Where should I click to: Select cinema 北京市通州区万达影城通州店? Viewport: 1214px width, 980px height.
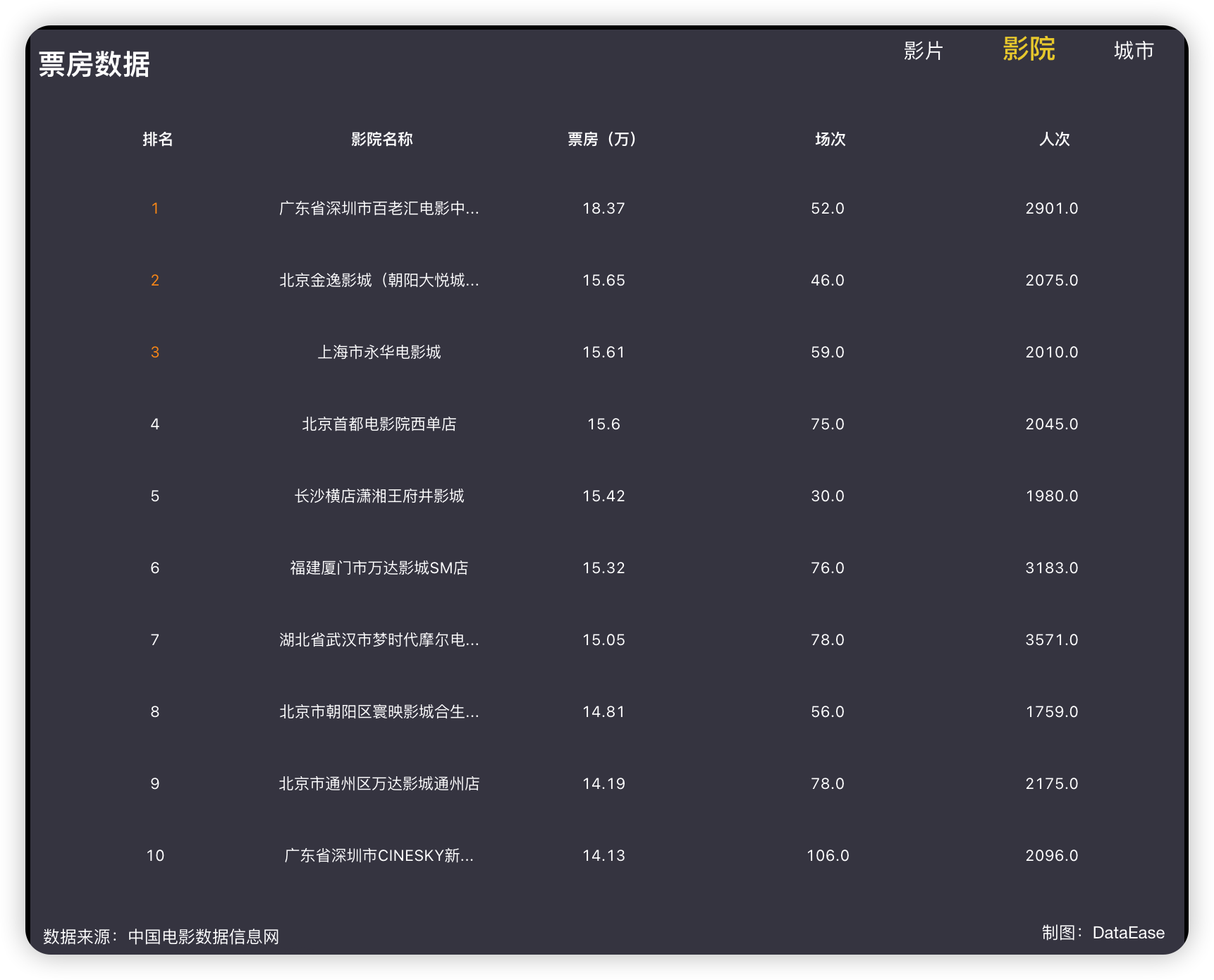tap(379, 784)
